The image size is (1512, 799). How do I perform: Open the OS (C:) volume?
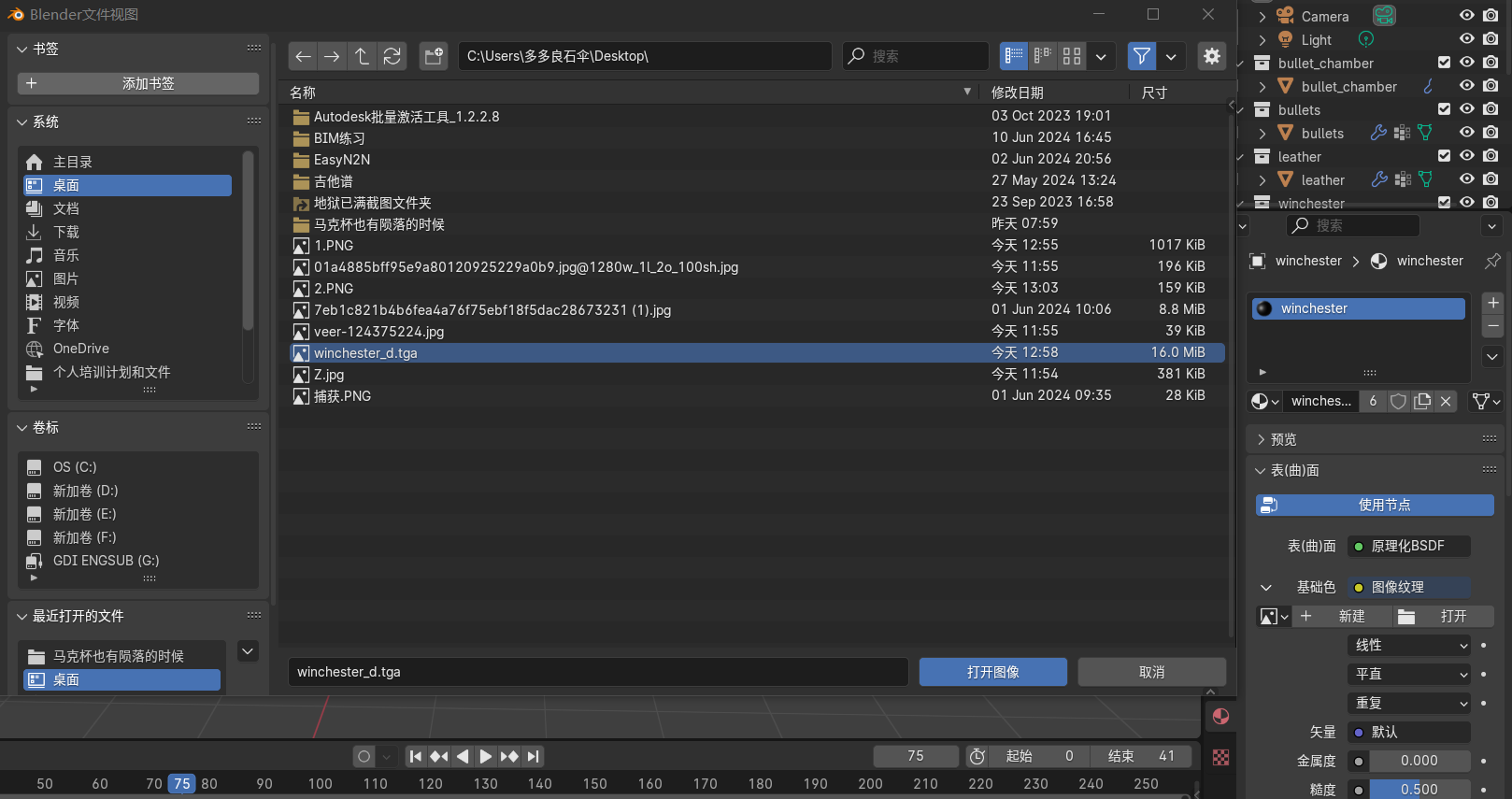[138, 467]
